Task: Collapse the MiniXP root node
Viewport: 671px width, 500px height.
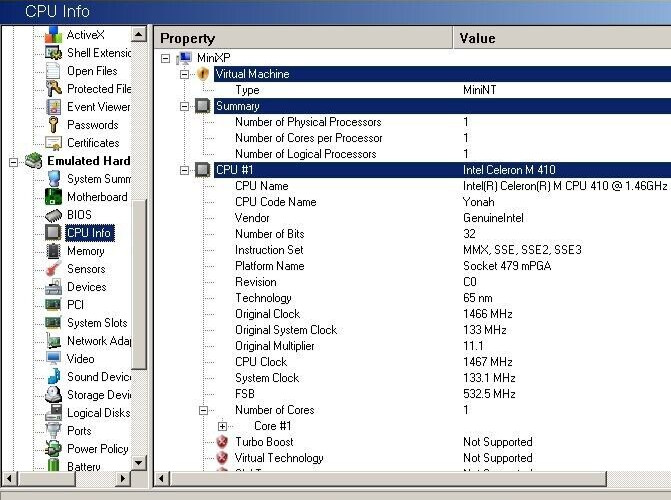Action: click(x=166, y=58)
